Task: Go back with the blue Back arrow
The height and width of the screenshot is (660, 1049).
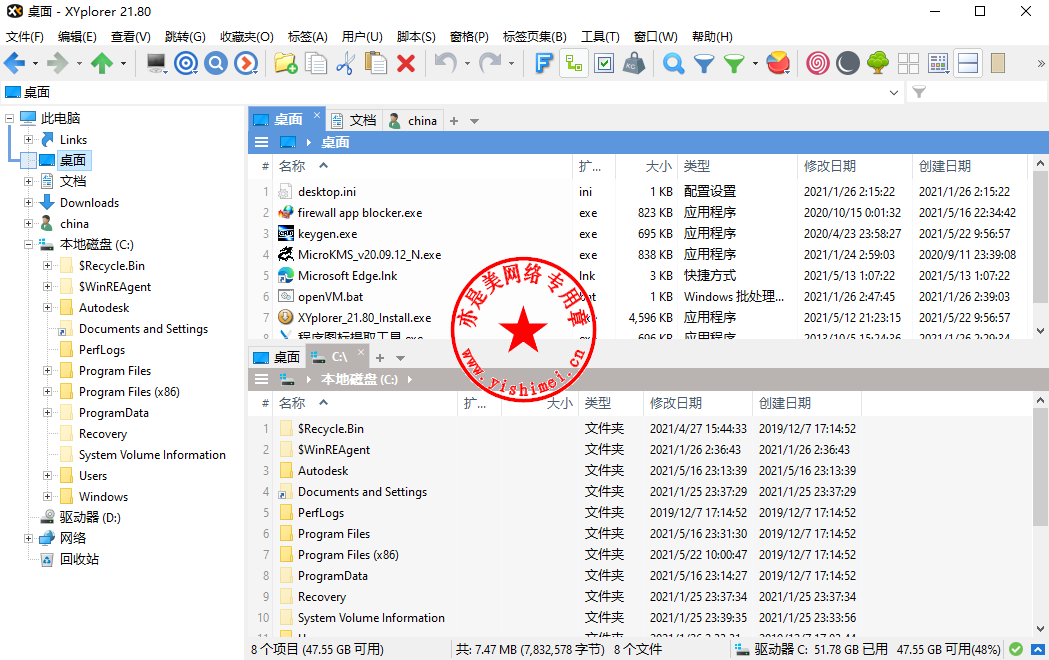Action: click(15, 64)
